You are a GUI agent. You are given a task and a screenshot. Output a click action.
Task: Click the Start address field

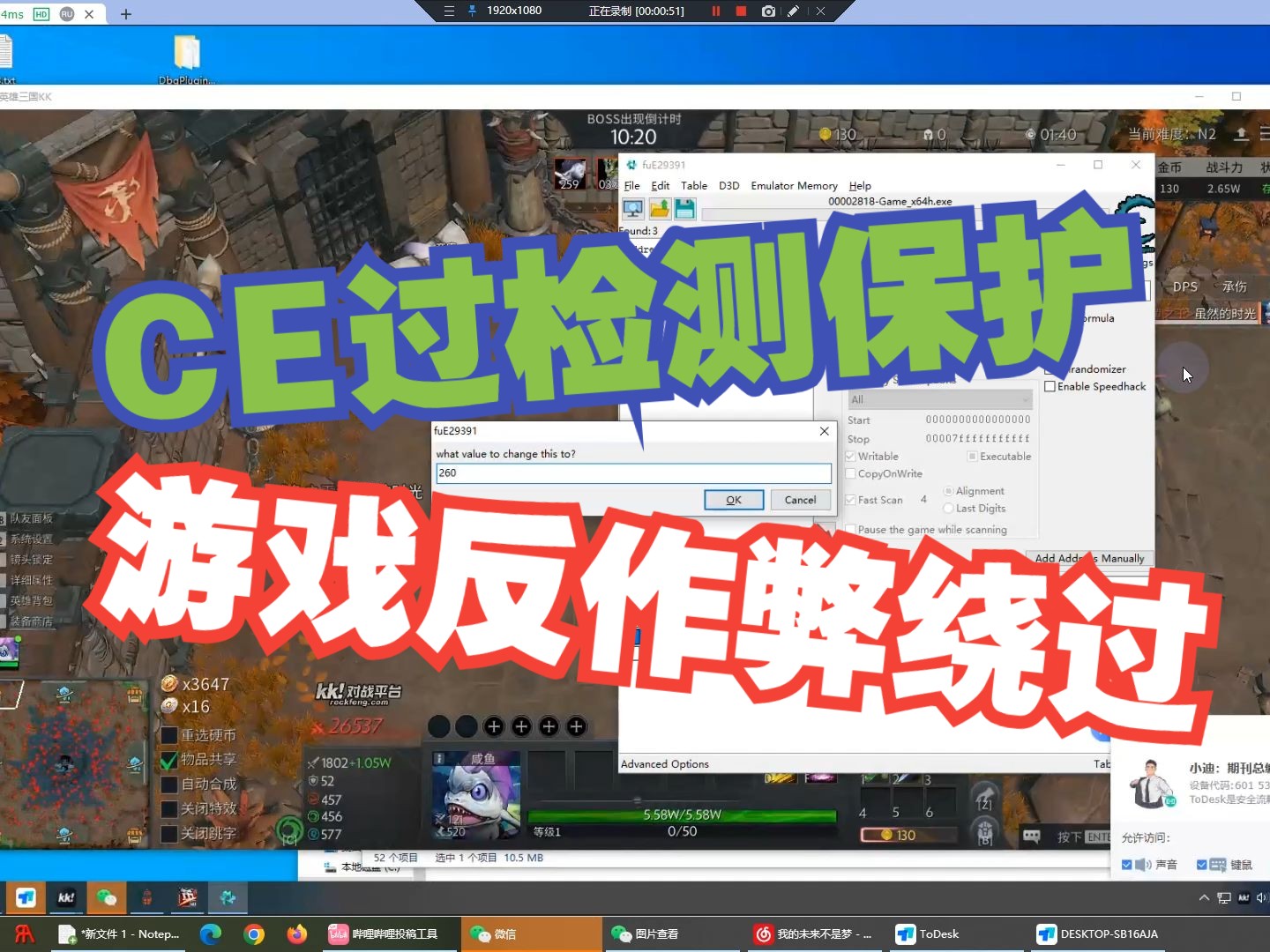tap(977, 420)
